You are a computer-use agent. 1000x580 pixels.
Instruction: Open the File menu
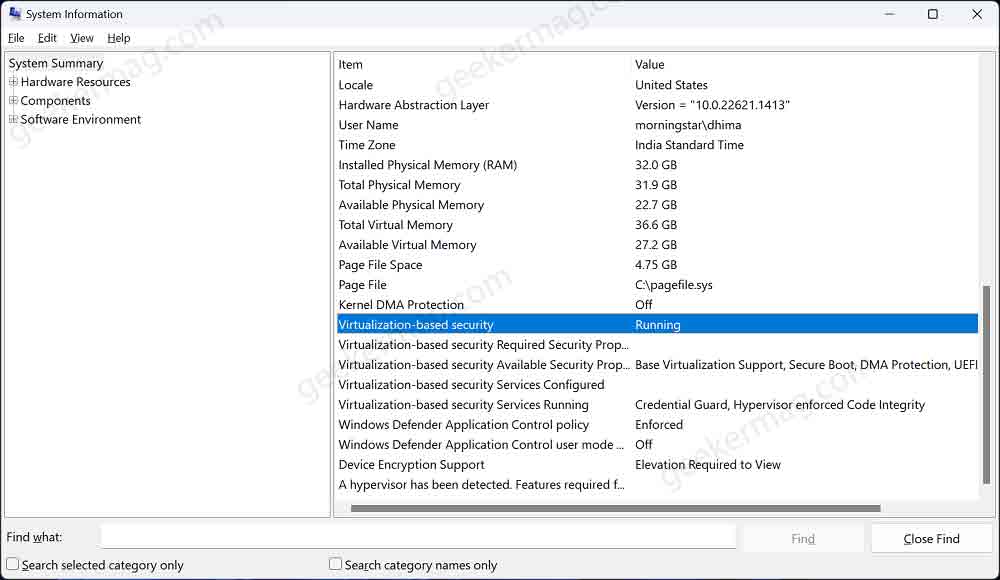pyautogui.click(x=16, y=38)
